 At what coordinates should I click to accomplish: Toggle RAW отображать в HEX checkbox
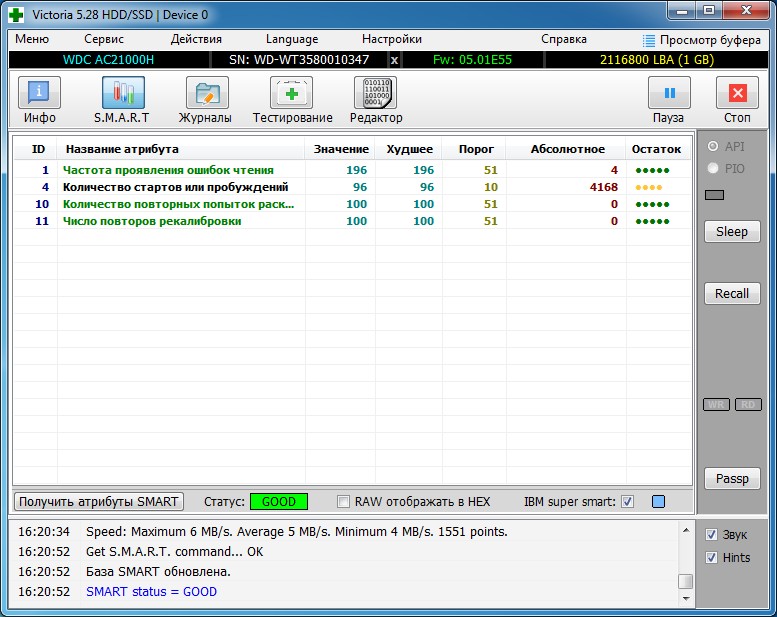click(x=343, y=502)
